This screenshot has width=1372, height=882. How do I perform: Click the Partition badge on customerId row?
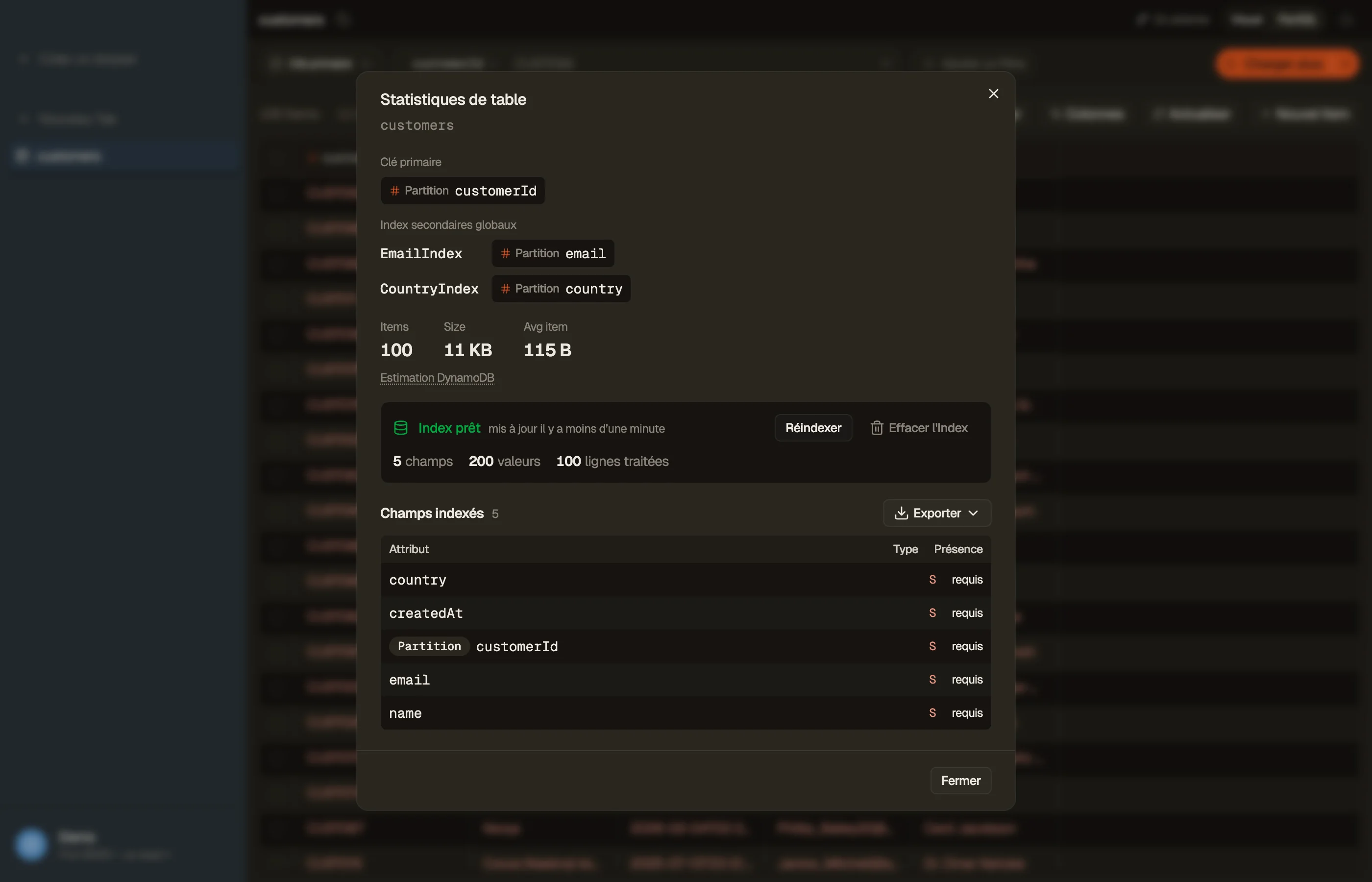(x=429, y=647)
